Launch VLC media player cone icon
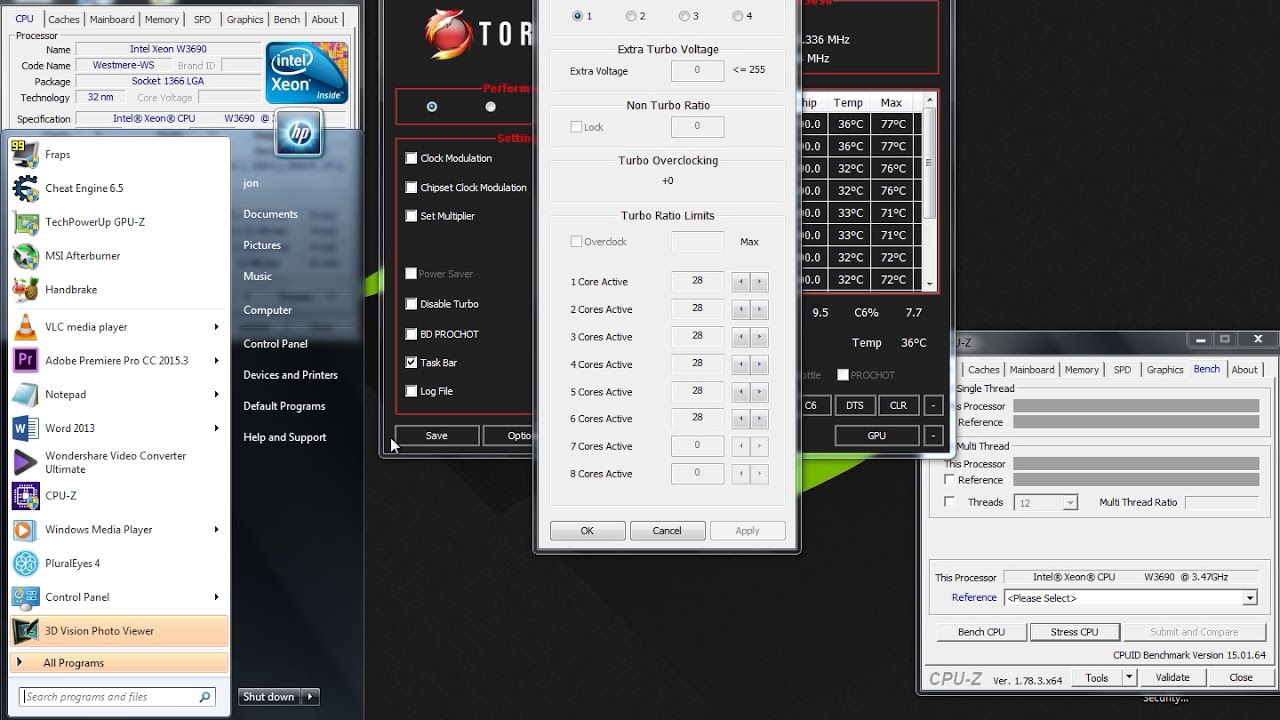This screenshot has width=1280, height=720. (25, 327)
